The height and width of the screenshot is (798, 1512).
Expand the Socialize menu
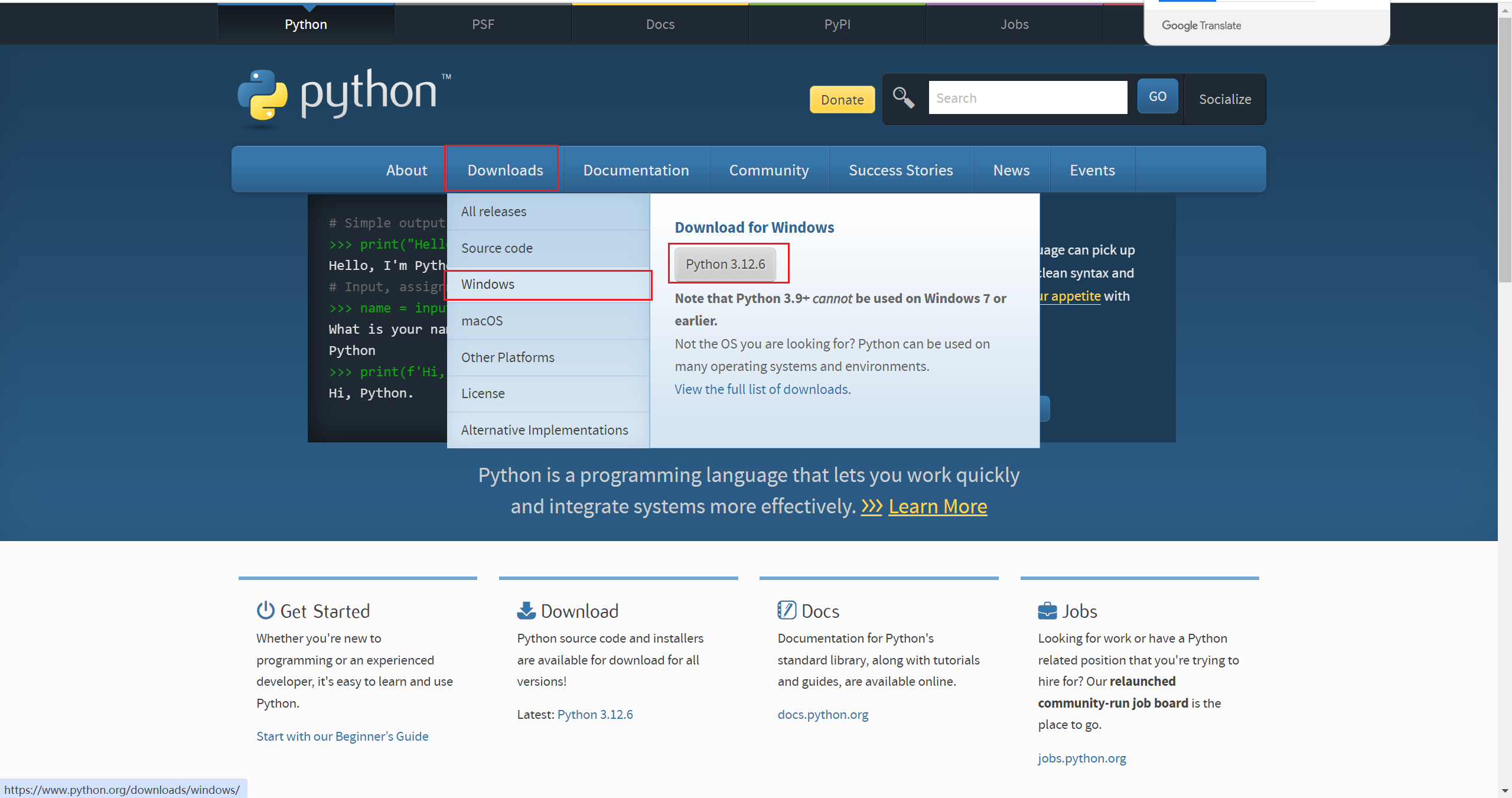[1225, 99]
